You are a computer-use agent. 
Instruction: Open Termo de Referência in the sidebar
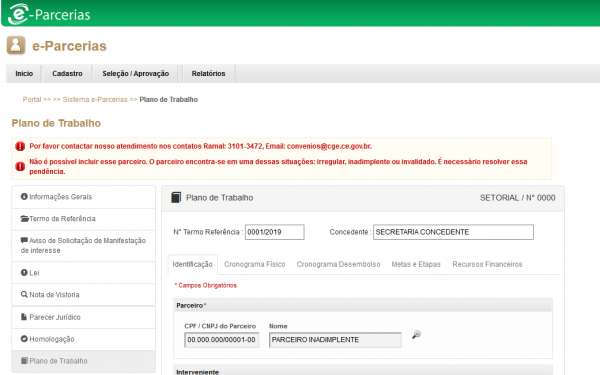(x=84, y=219)
